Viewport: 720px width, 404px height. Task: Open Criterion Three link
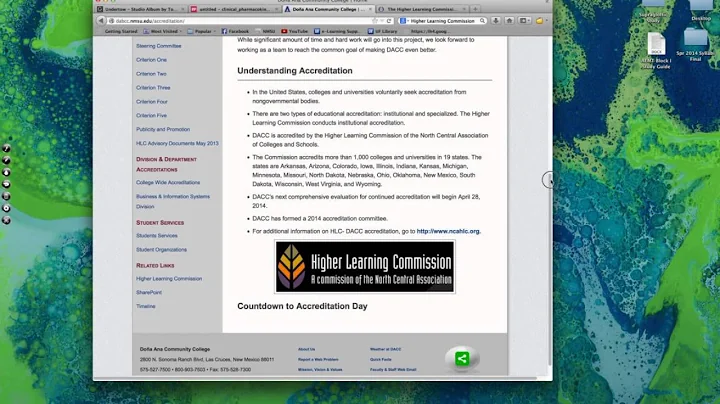click(153, 87)
